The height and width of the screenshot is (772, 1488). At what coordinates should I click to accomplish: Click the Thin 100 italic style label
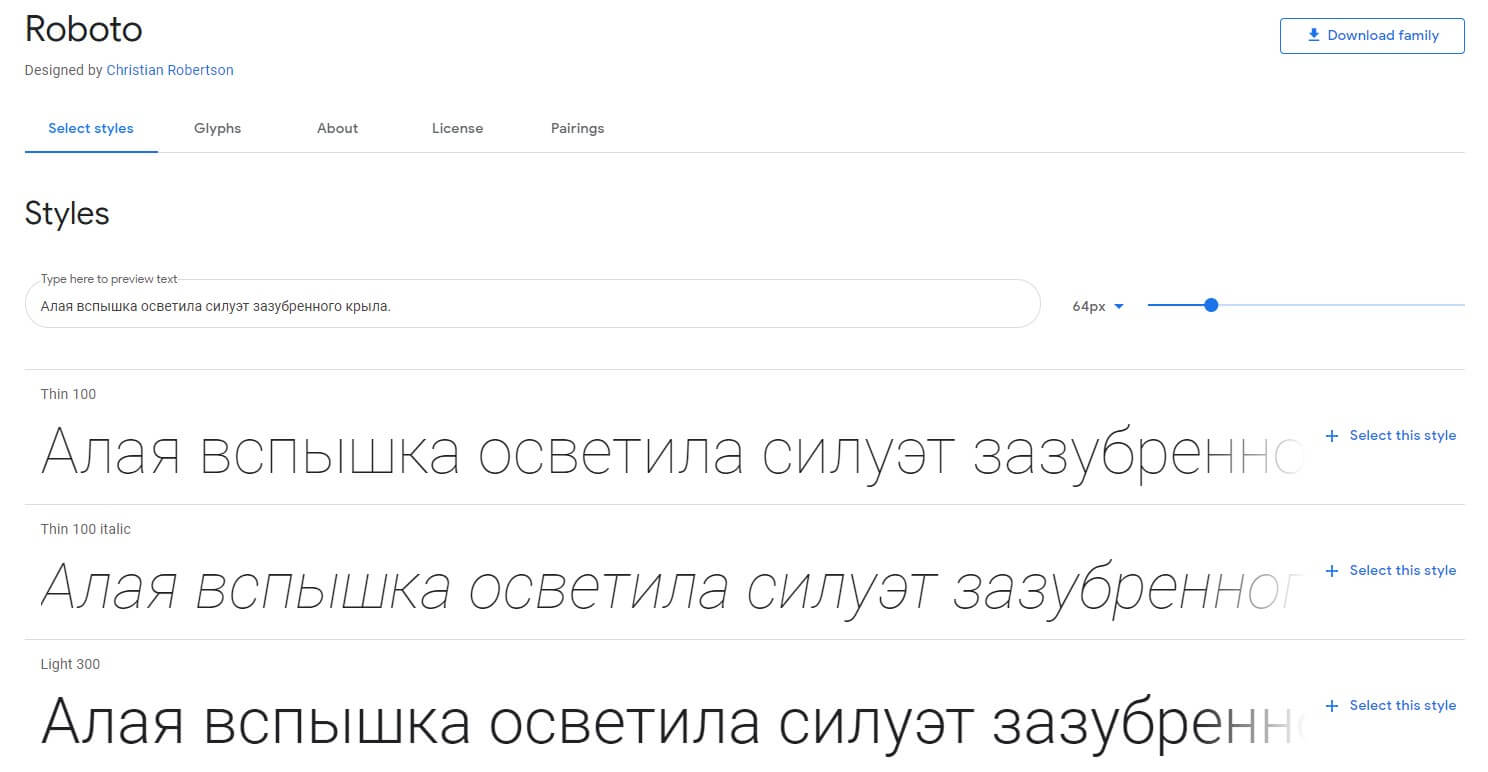[x=85, y=529]
